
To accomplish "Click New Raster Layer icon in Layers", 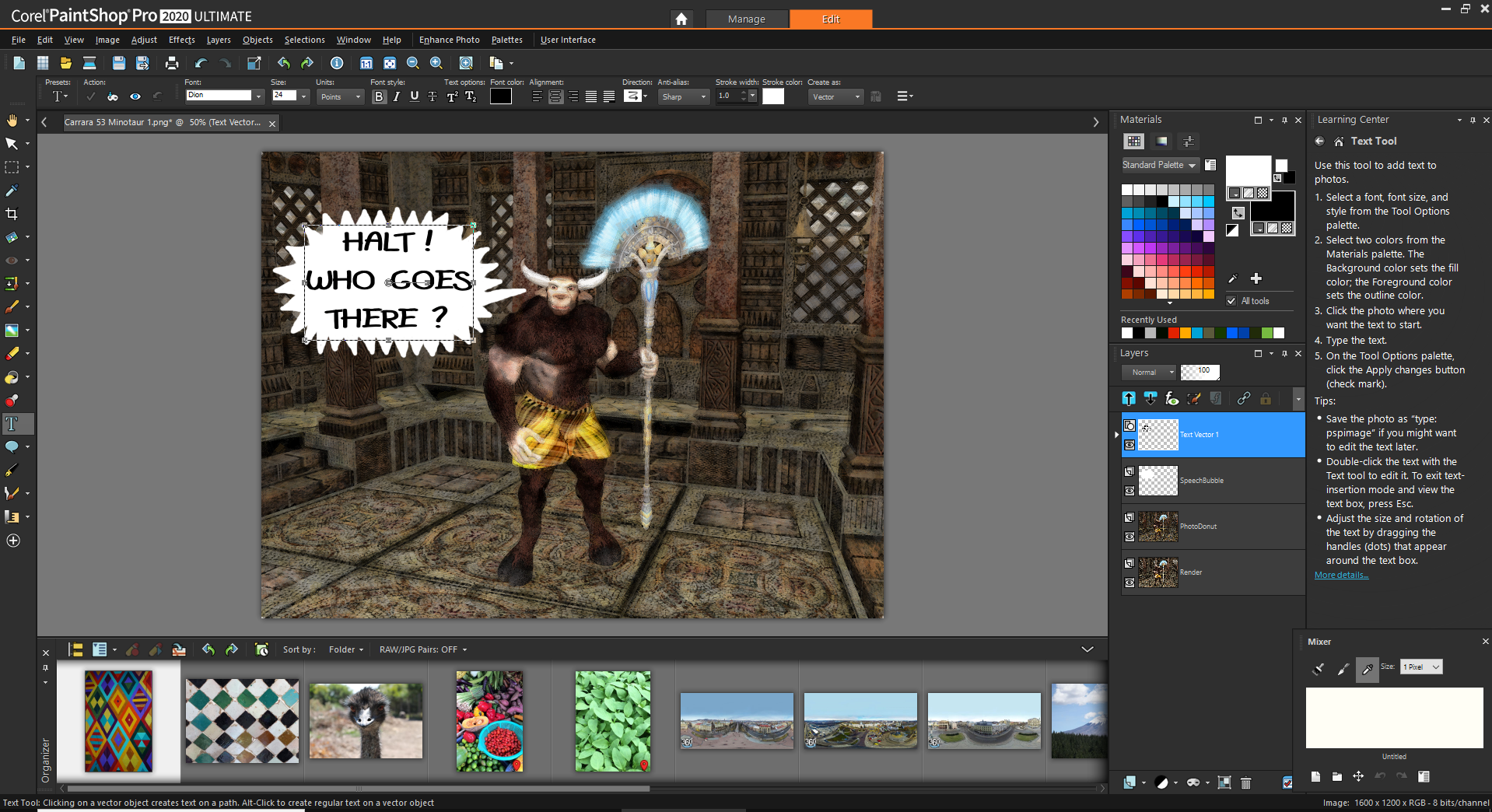I will (1129, 782).
